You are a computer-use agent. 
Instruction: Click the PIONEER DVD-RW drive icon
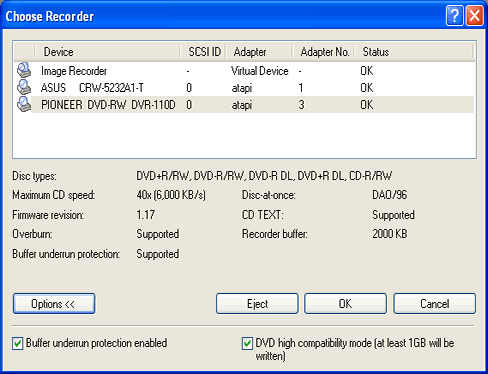24,105
